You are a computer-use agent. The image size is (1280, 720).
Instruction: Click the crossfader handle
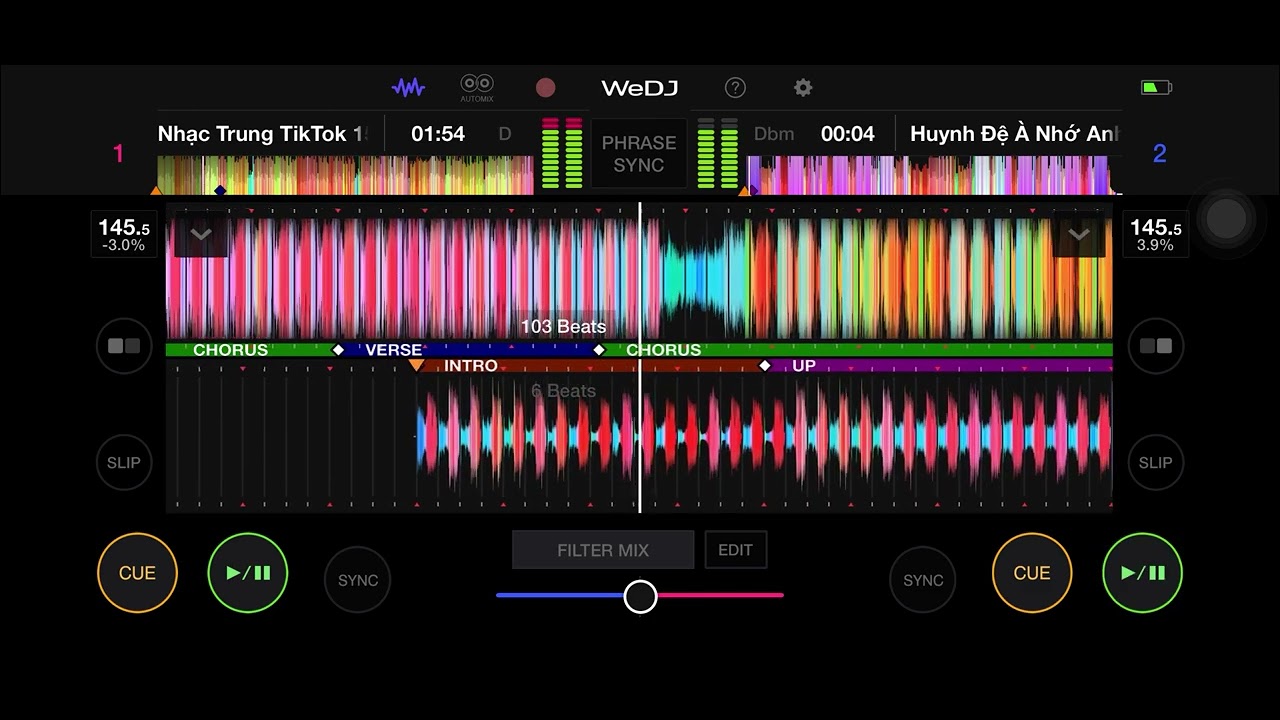[x=641, y=596]
